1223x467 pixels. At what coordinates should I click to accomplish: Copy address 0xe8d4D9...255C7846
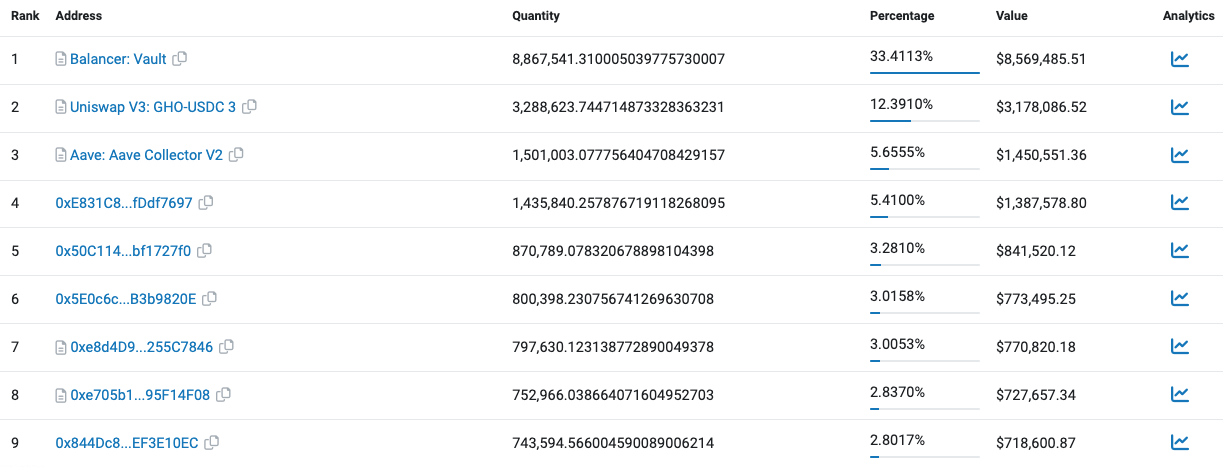coord(227,347)
